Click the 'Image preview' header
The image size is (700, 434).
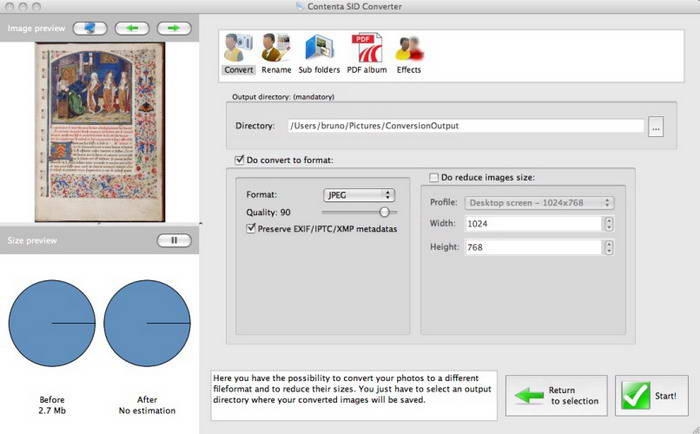click(x=36, y=28)
